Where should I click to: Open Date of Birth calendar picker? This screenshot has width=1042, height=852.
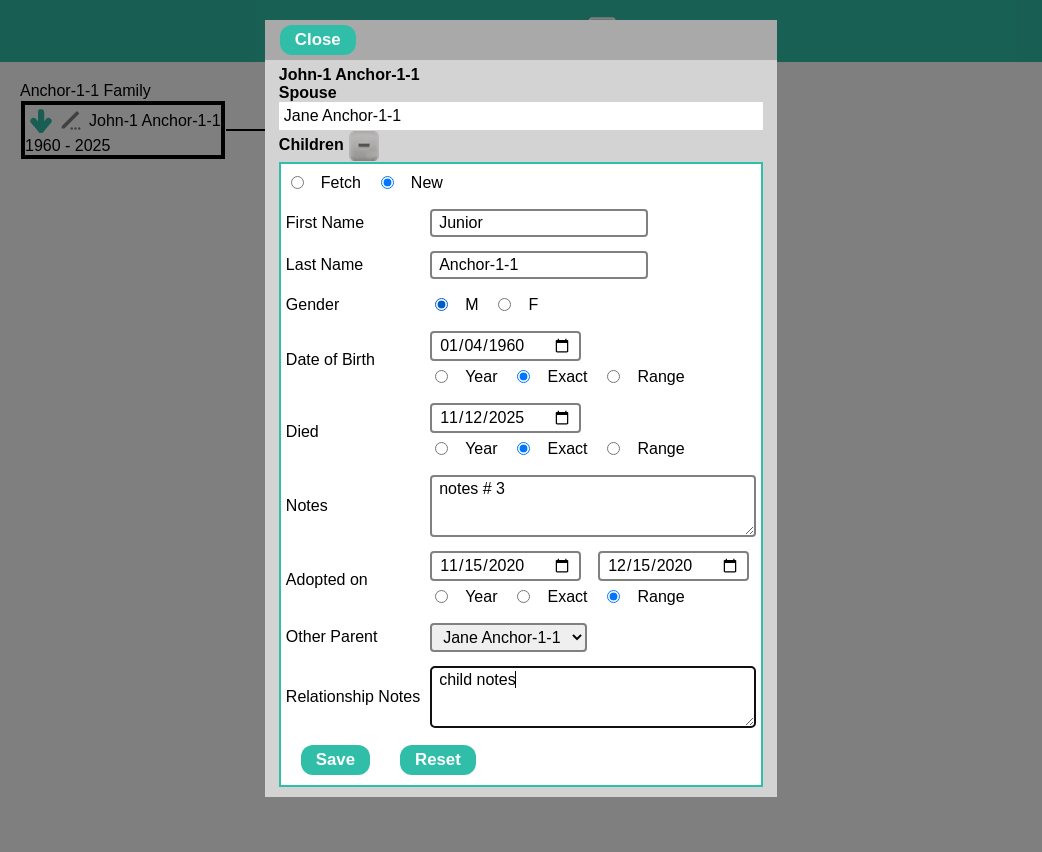pos(562,346)
